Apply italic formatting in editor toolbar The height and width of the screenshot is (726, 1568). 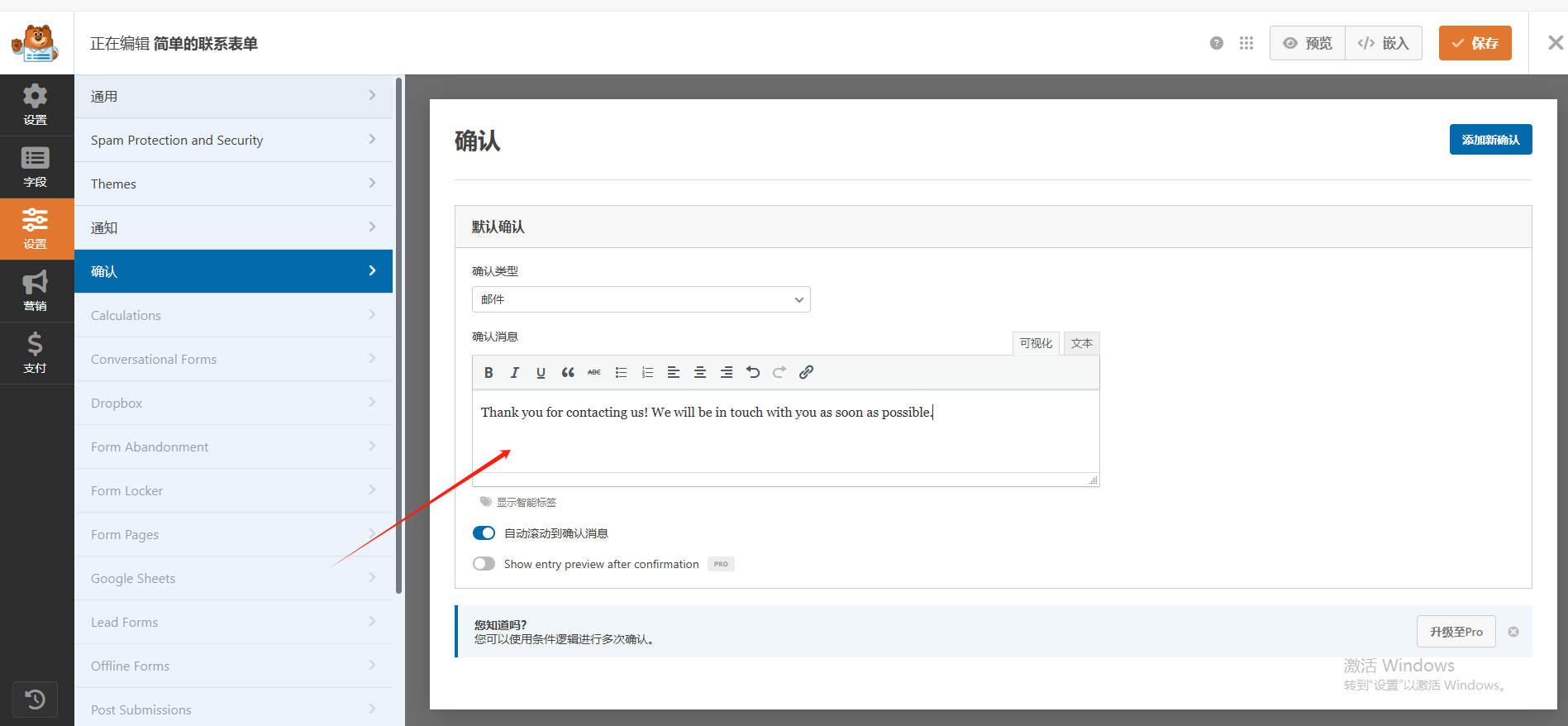514,373
